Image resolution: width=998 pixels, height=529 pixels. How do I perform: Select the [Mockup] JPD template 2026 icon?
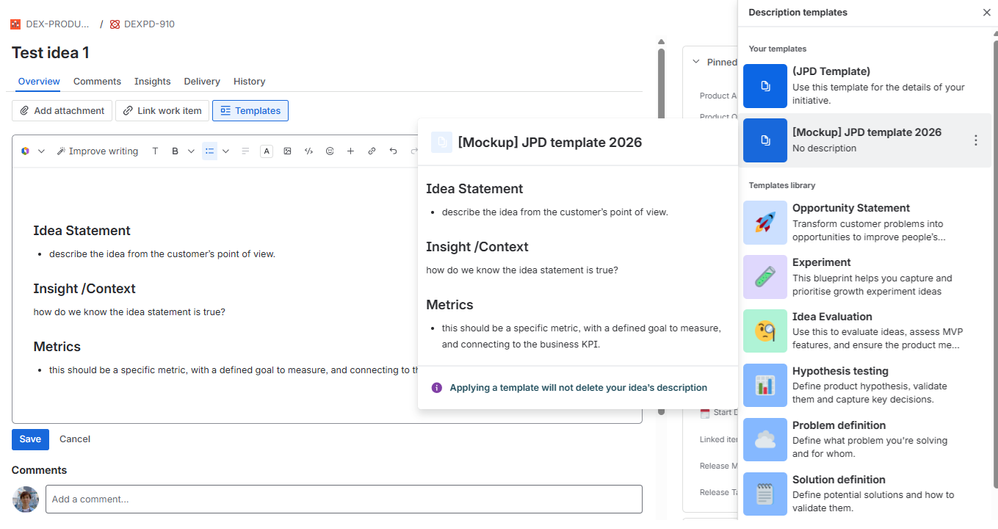(765, 140)
